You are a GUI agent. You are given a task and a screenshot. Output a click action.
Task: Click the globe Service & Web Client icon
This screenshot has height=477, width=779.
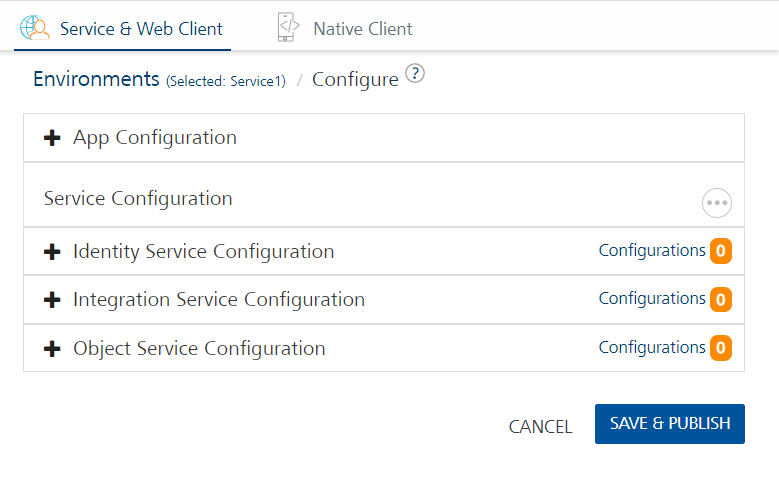click(x=35, y=28)
